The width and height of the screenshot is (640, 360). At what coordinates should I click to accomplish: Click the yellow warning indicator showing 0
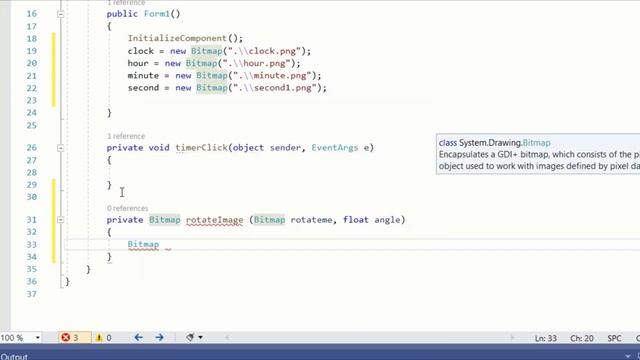click(104, 338)
